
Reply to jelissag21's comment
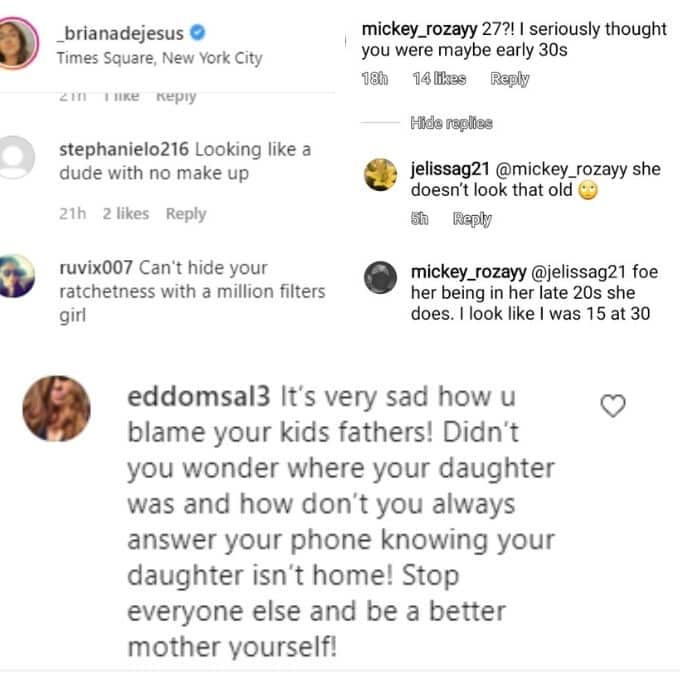coord(472,219)
